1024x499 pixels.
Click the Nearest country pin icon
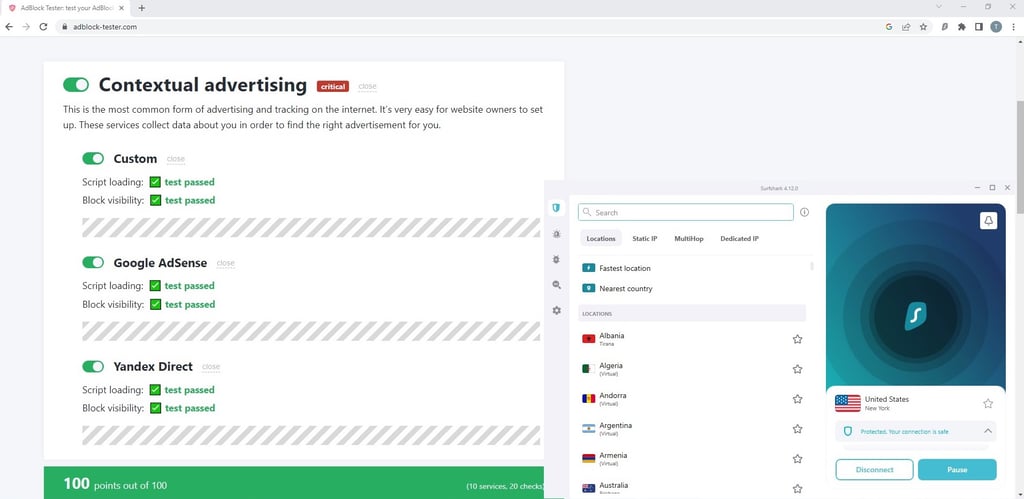(x=588, y=288)
